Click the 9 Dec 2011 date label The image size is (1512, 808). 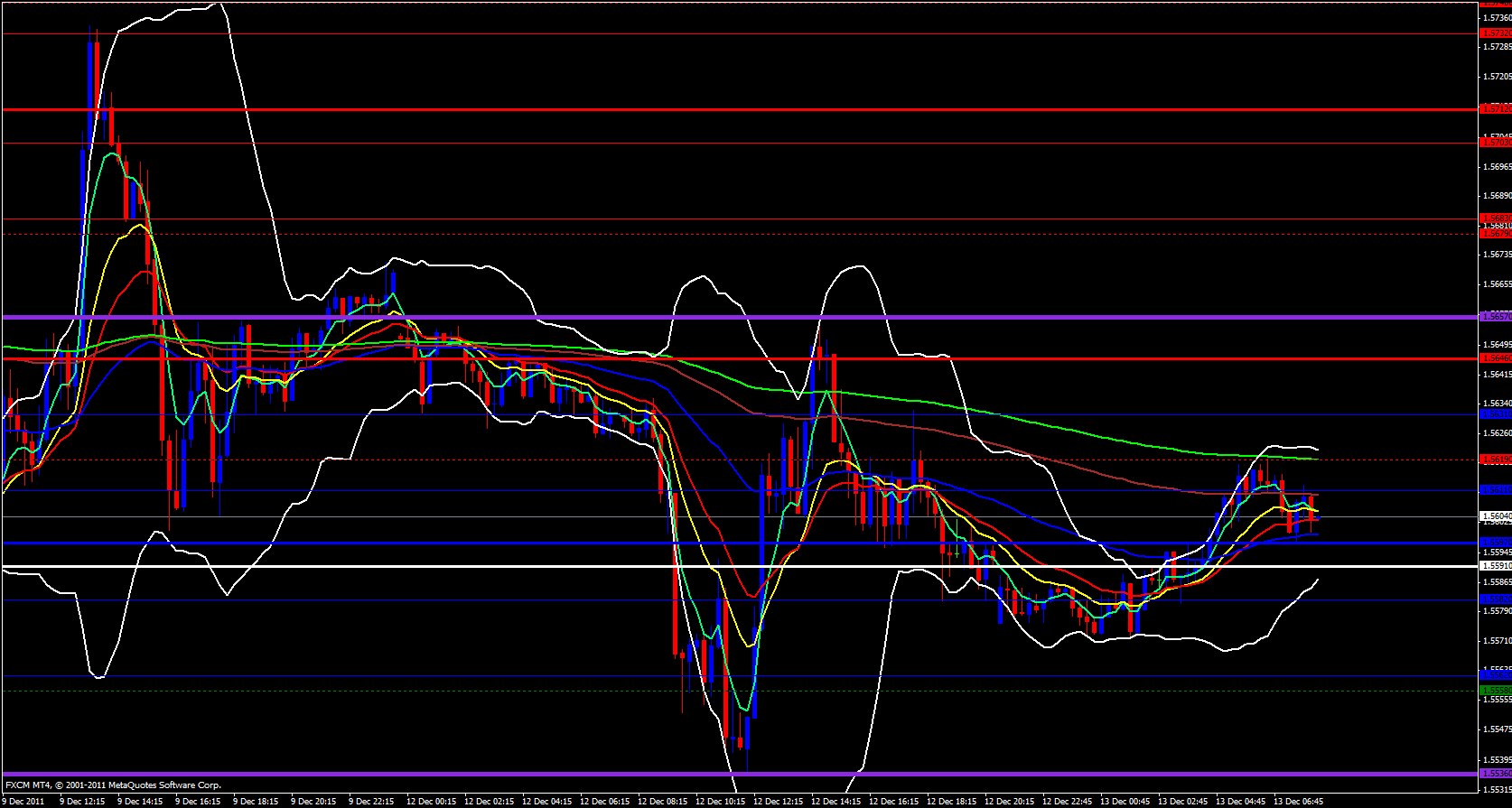click(23, 801)
